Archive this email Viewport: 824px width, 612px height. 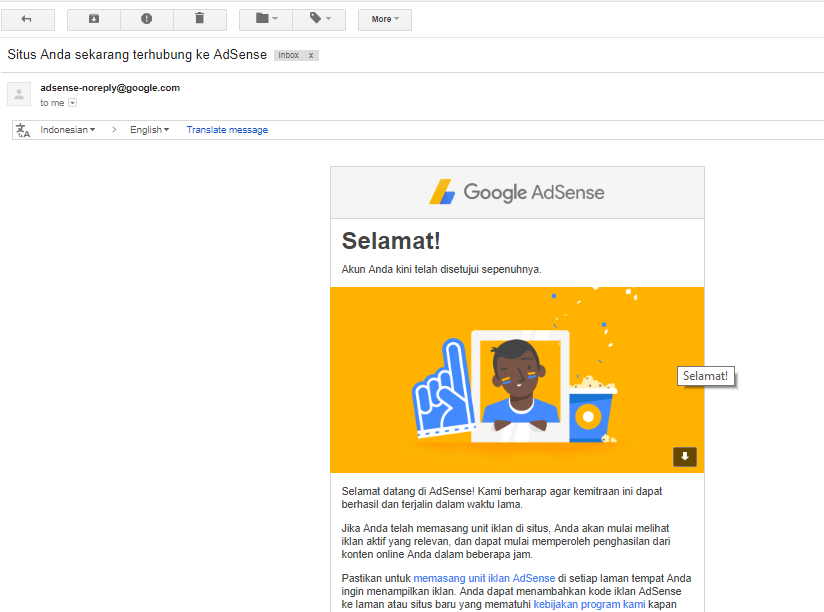(x=94, y=19)
